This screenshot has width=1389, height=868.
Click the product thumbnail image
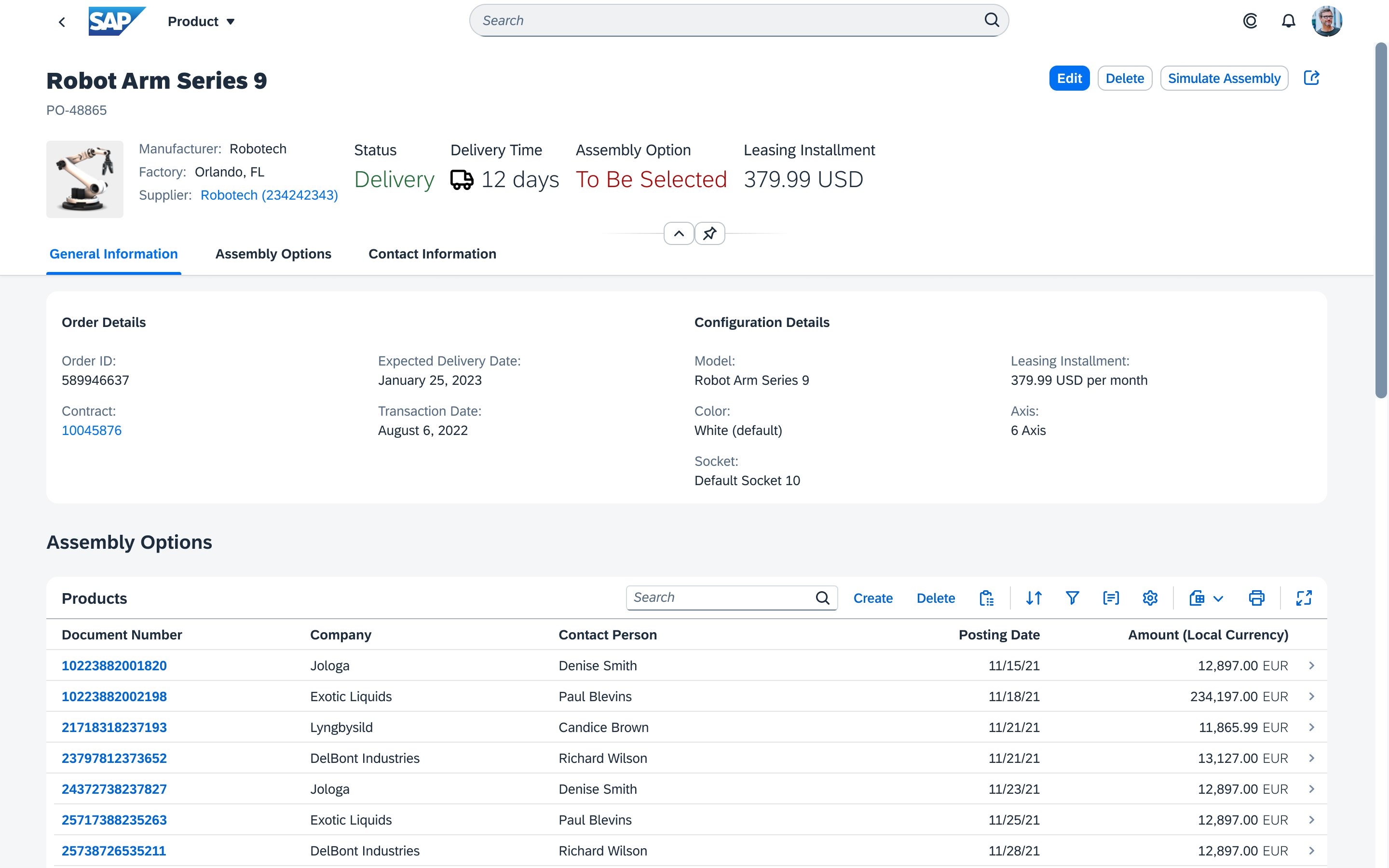click(x=85, y=178)
